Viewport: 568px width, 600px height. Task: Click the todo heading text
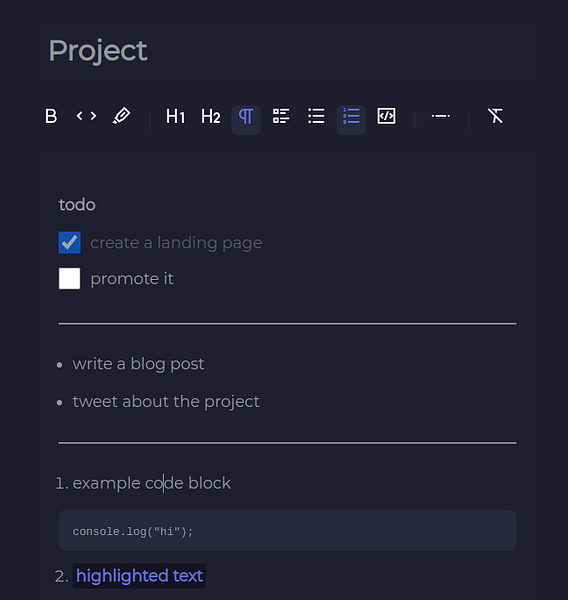point(77,205)
